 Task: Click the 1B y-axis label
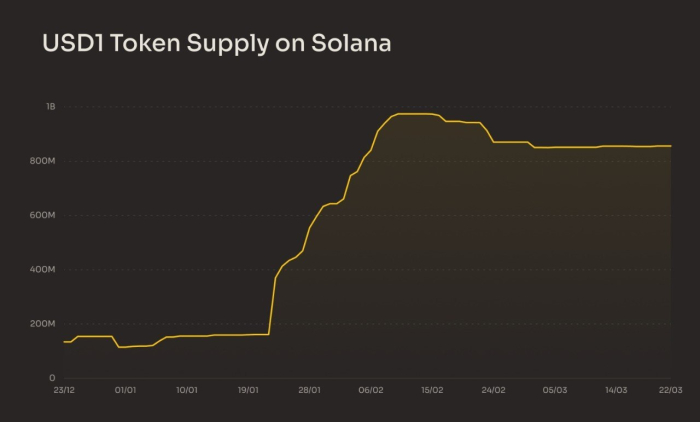click(50, 106)
